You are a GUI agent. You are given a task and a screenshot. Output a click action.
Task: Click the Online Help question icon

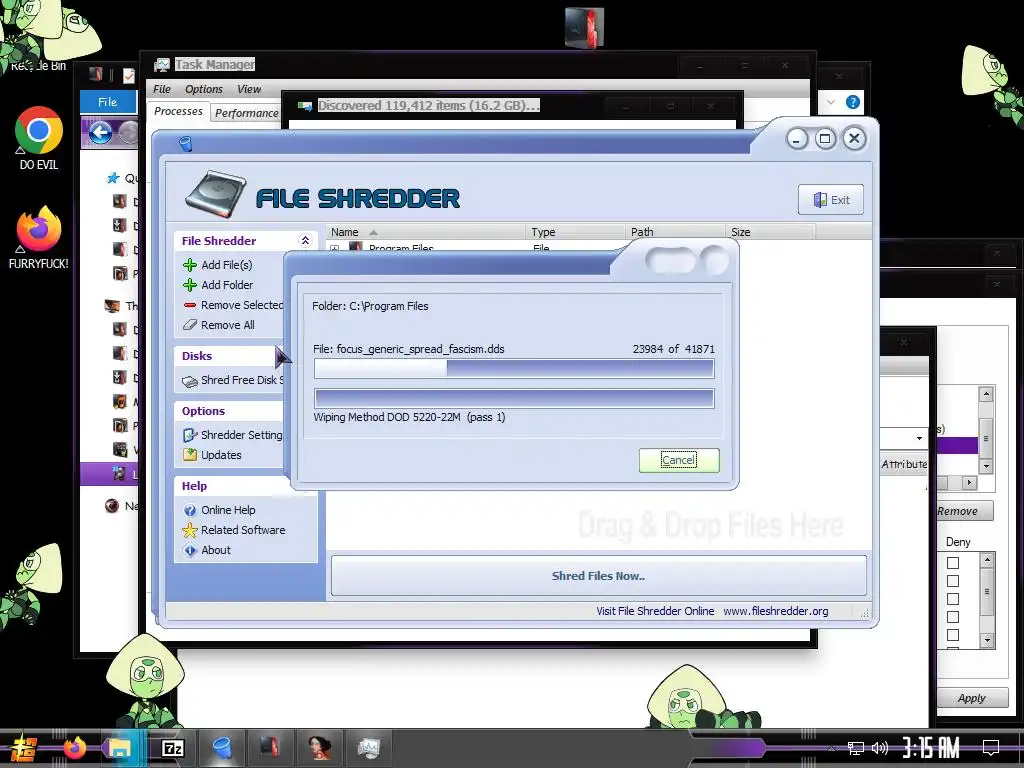(x=190, y=510)
